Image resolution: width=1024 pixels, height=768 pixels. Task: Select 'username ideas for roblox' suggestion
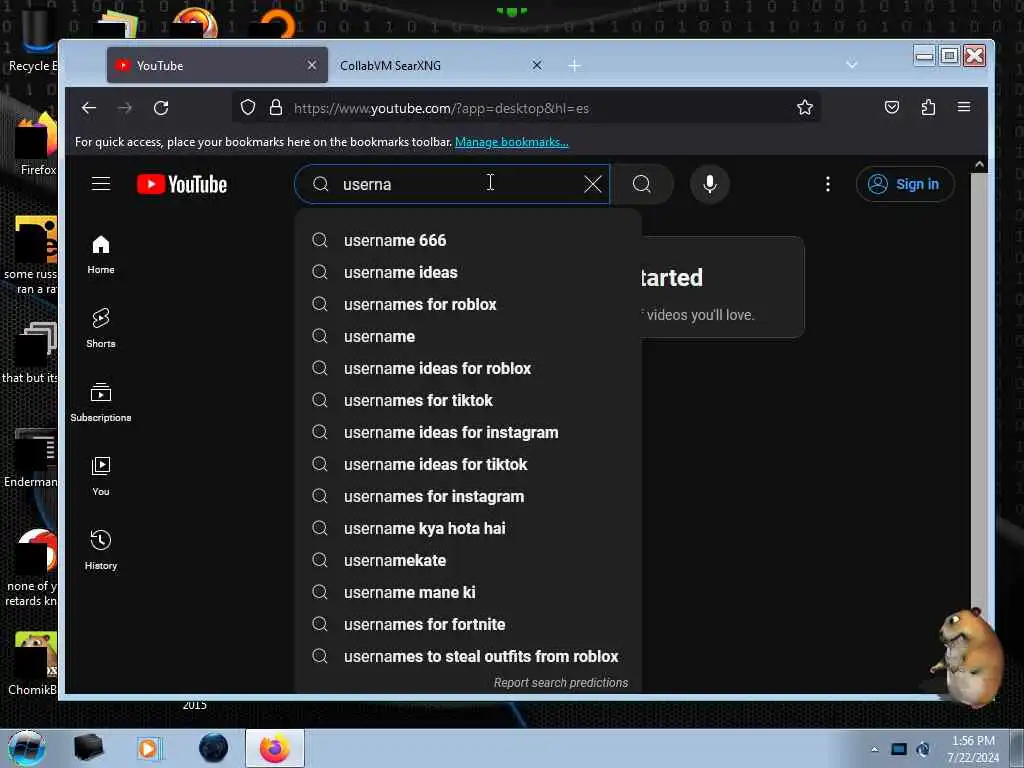click(468, 368)
